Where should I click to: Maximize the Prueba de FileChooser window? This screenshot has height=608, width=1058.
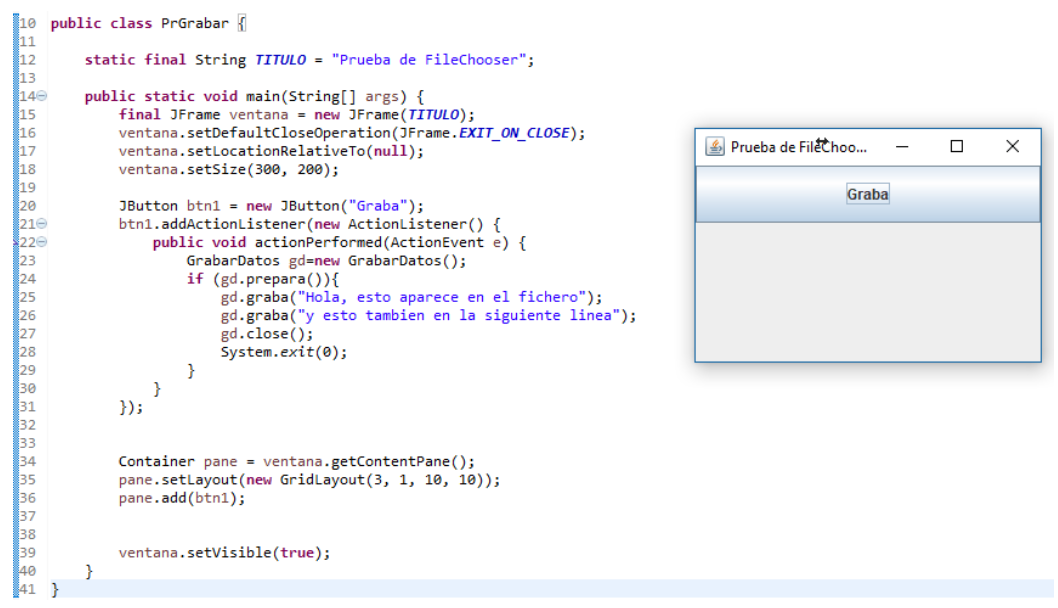click(x=957, y=147)
